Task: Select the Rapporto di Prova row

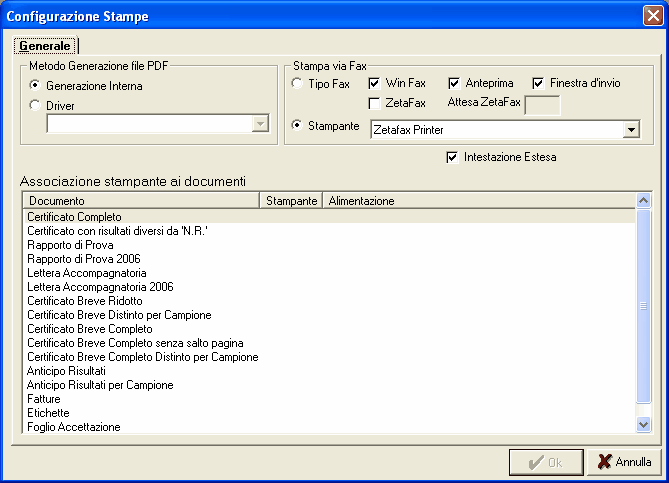Action: tap(330, 245)
